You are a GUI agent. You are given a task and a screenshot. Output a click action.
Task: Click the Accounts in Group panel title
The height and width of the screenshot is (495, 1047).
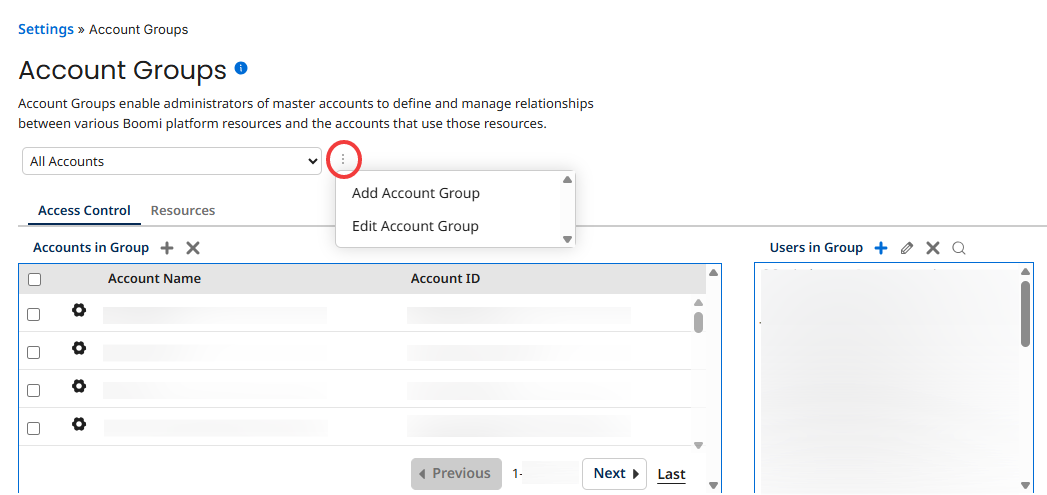coord(91,248)
